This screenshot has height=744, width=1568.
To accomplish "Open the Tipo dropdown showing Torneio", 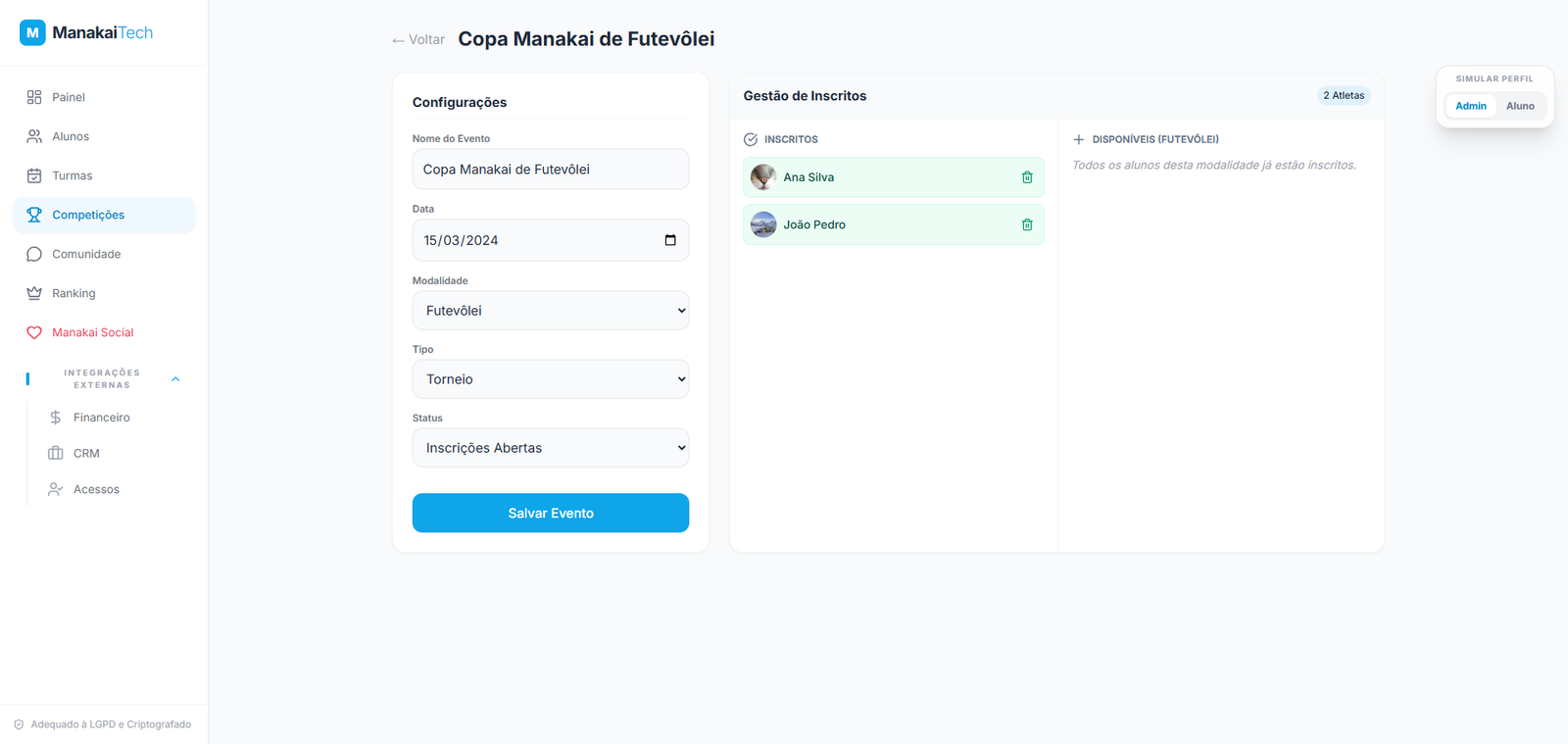I will coord(550,379).
